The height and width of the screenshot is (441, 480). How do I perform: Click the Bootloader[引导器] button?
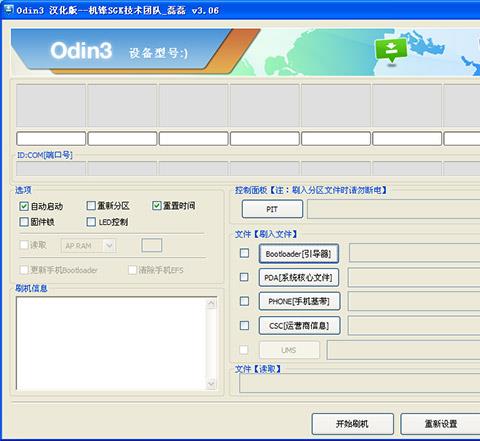(299, 254)
